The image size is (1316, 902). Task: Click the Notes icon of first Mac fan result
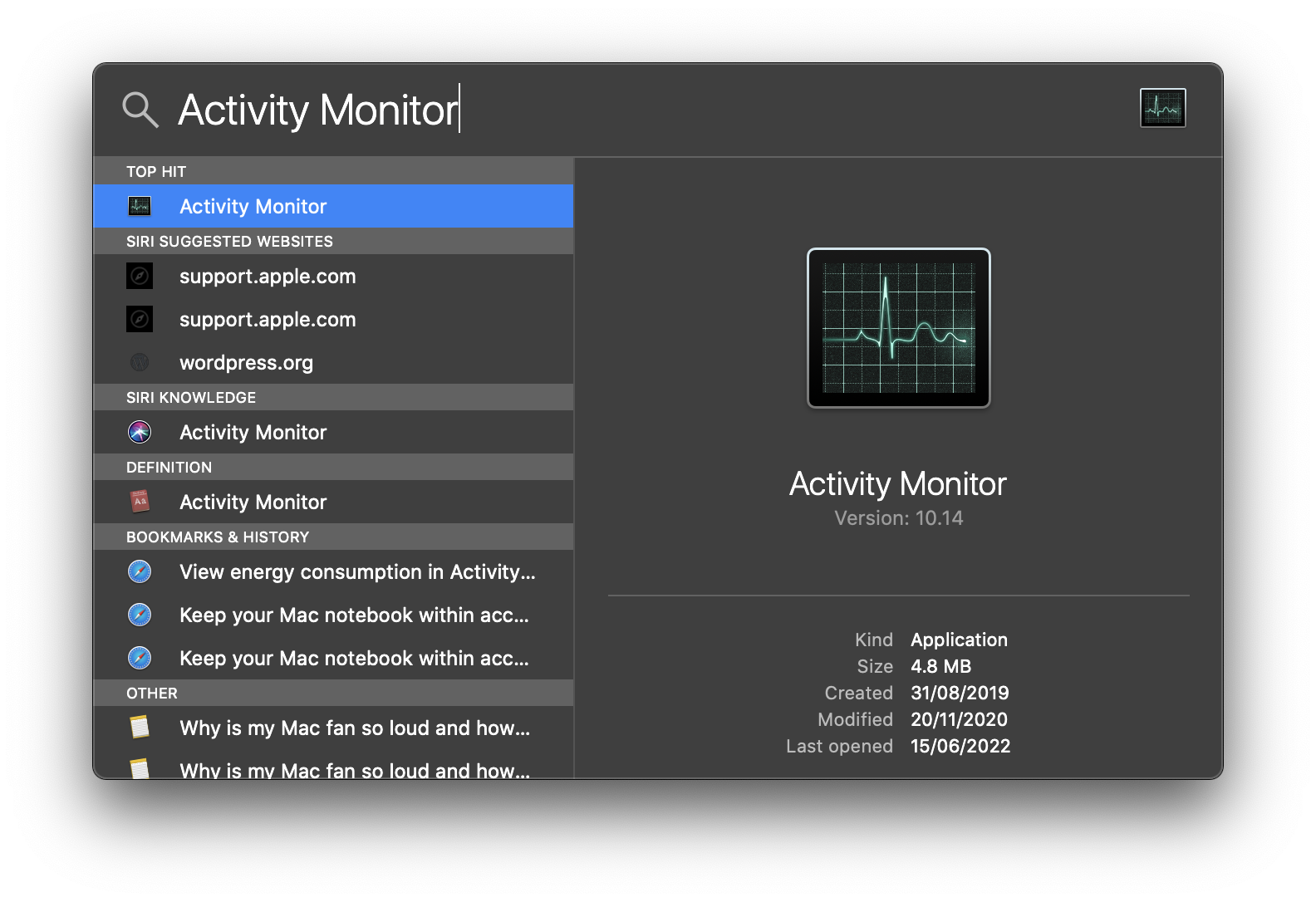tap(140, 728)
